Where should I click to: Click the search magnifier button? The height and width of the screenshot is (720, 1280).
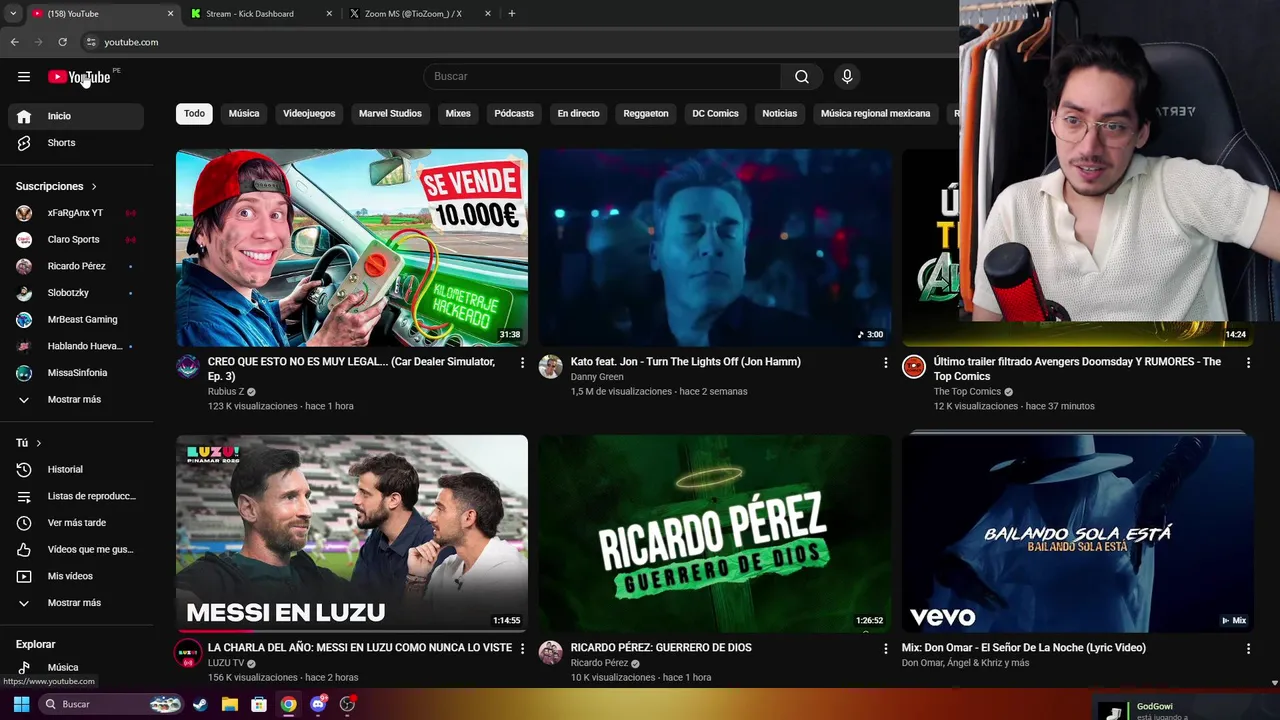click(802, 77)
